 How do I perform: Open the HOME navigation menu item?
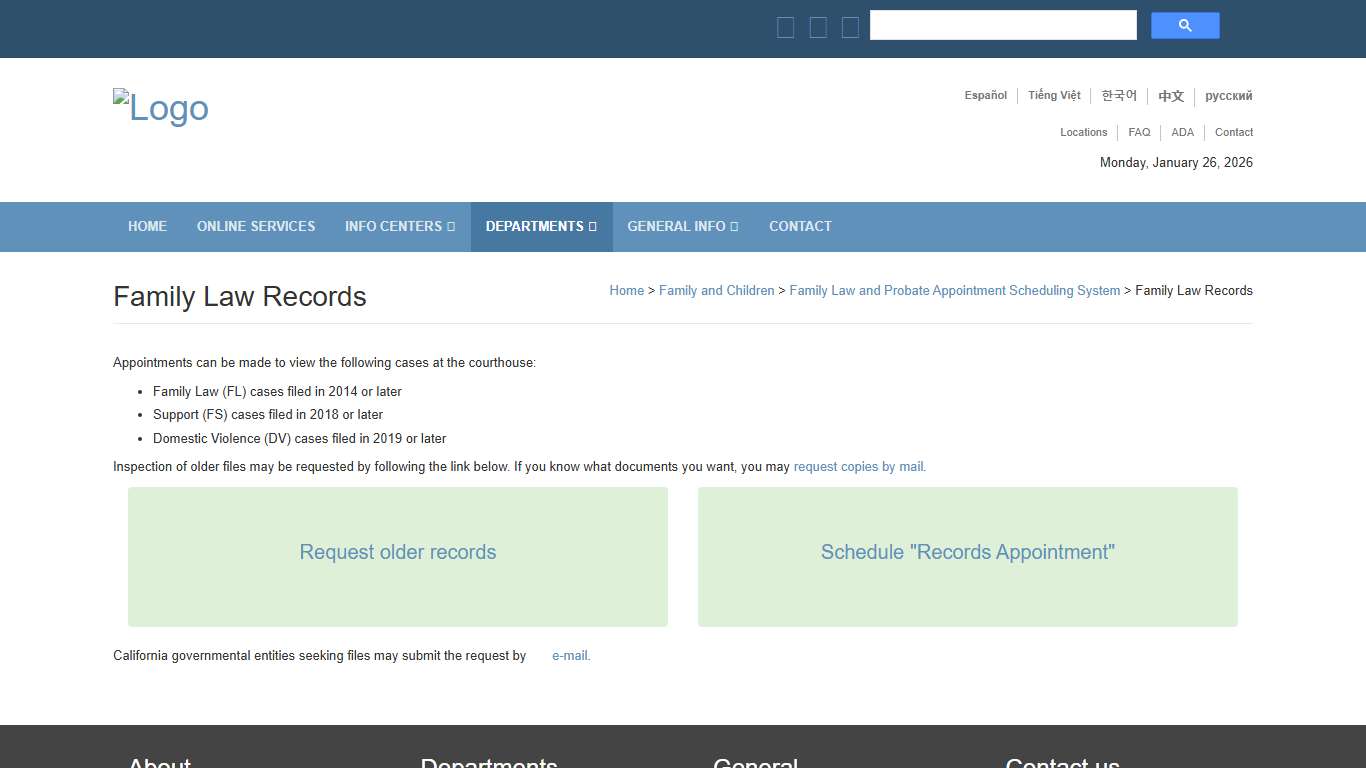coord(147,226)
